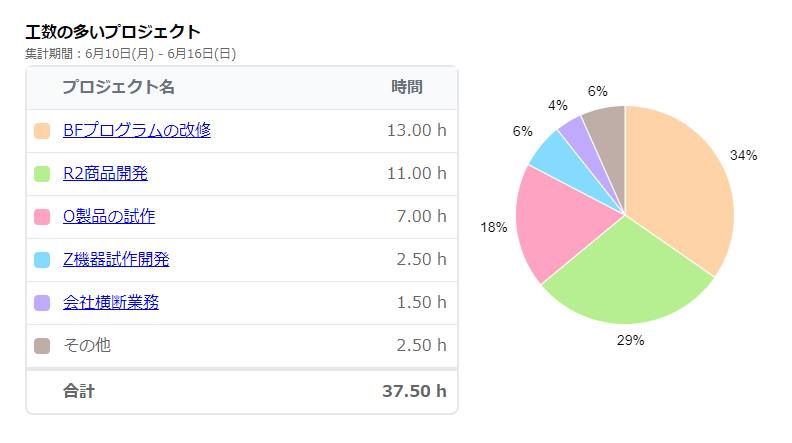
Task: Open the 会社横断業務 project link
Action: coord(110,303)
